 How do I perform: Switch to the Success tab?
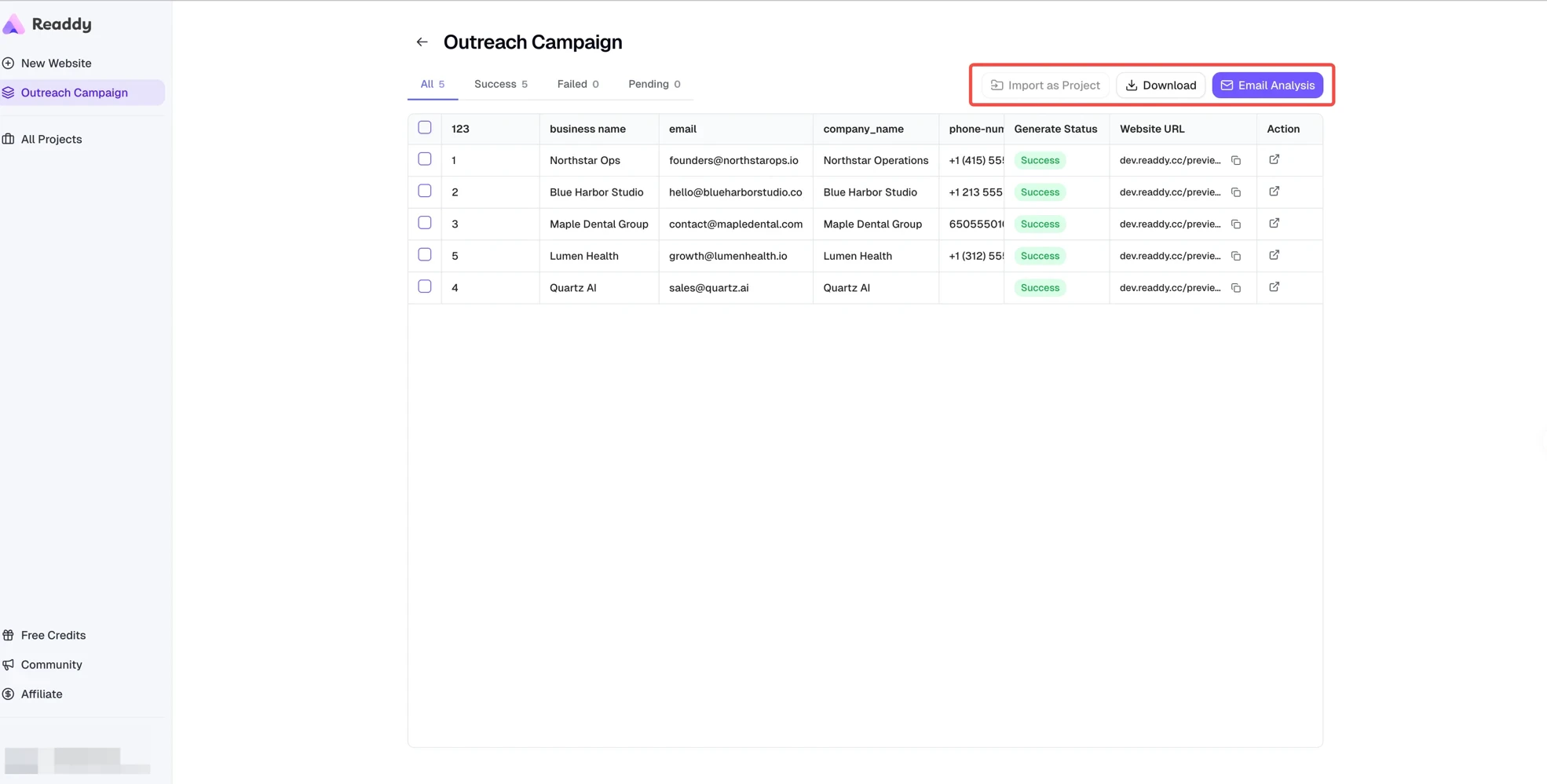click(500, 84)
